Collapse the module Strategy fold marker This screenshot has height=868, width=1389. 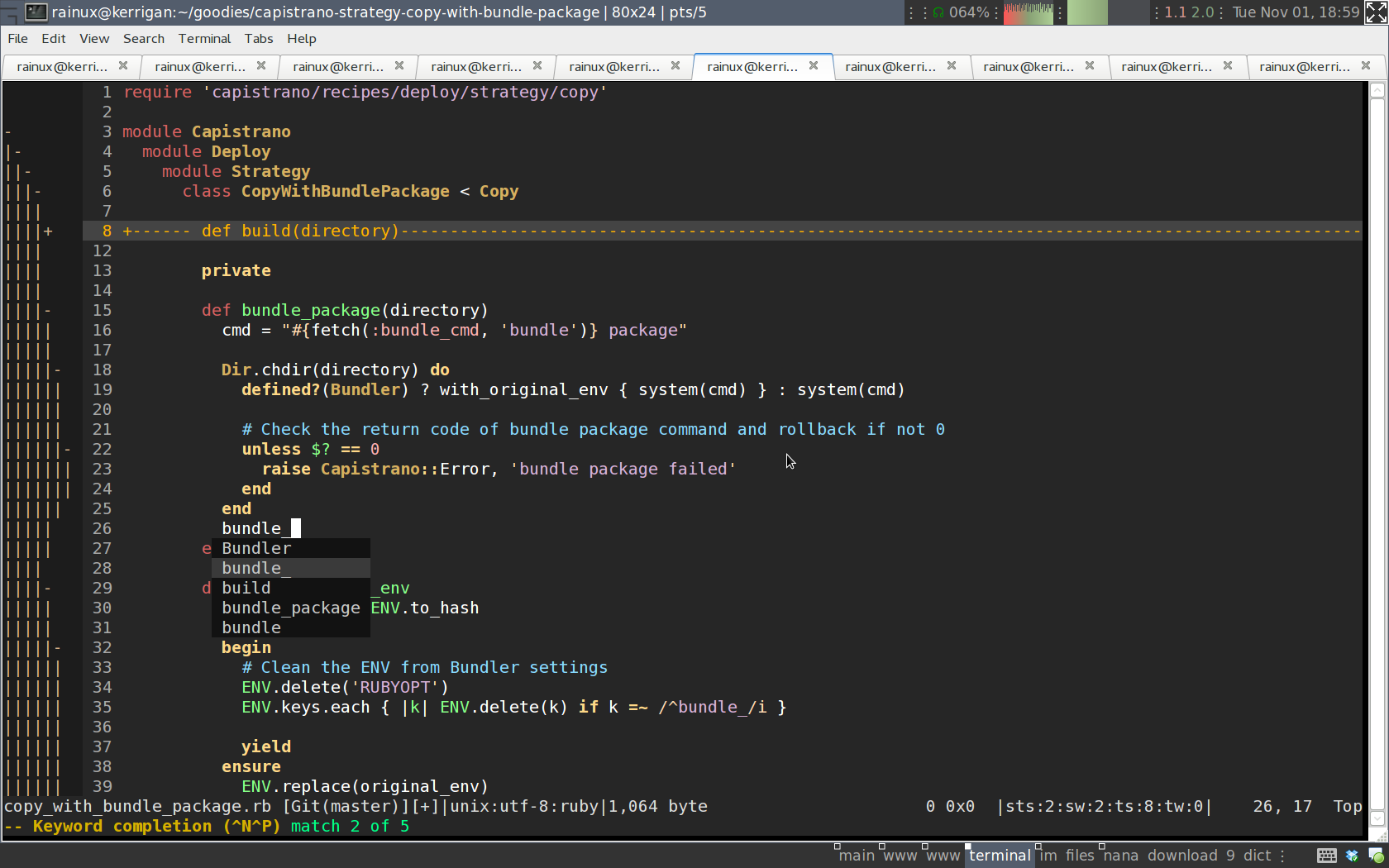point(28,171)
